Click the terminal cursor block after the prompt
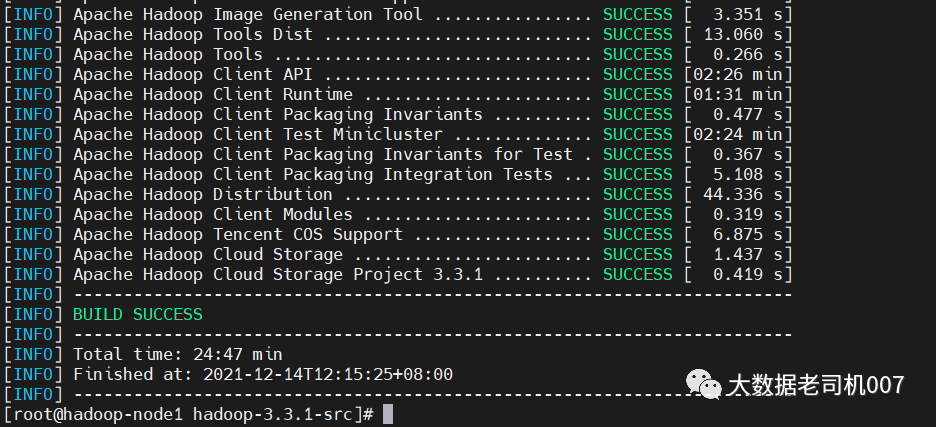The width and height of the screenshot is (936, 427). coord(388,414)
